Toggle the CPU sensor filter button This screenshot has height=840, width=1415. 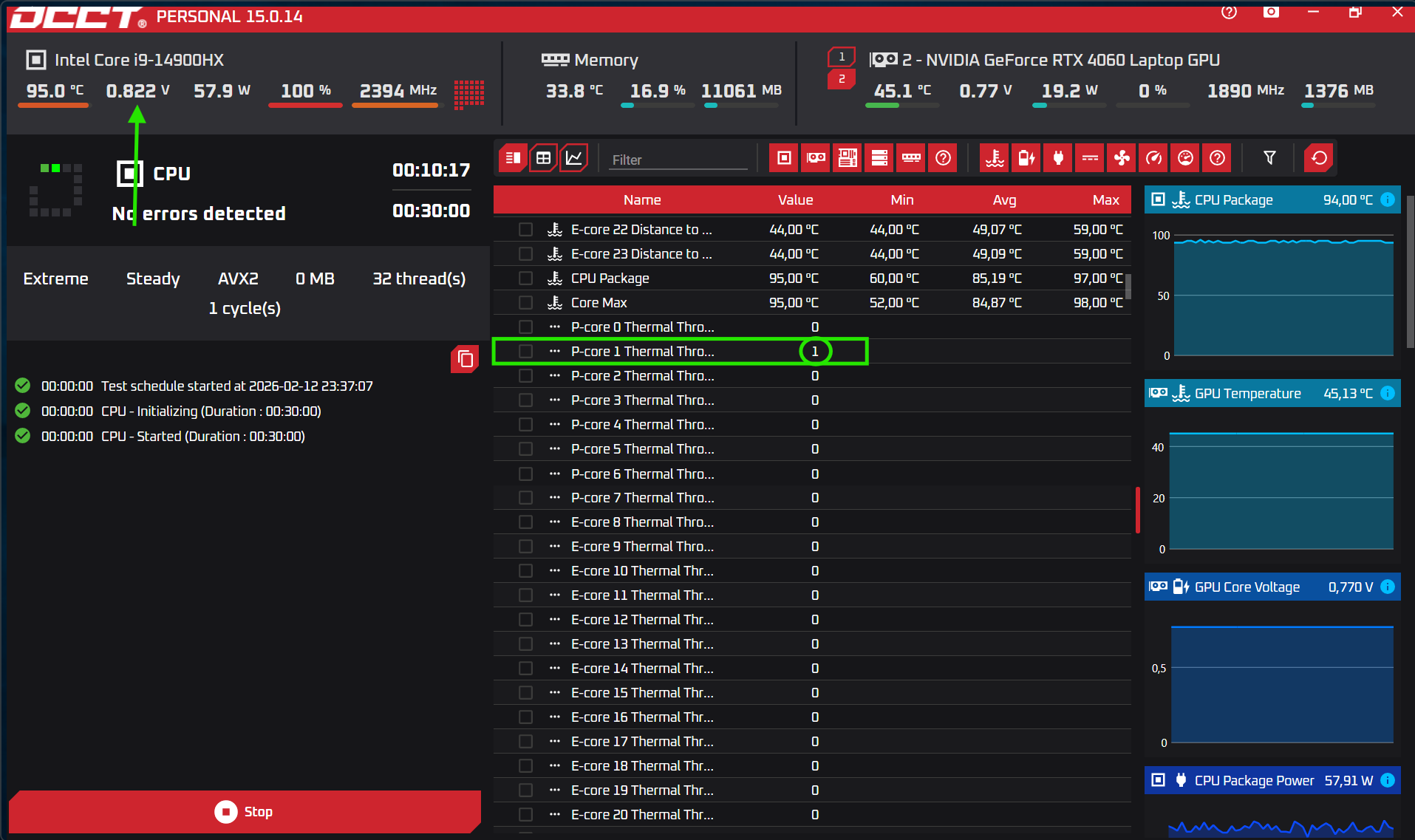tap(784, 158)
